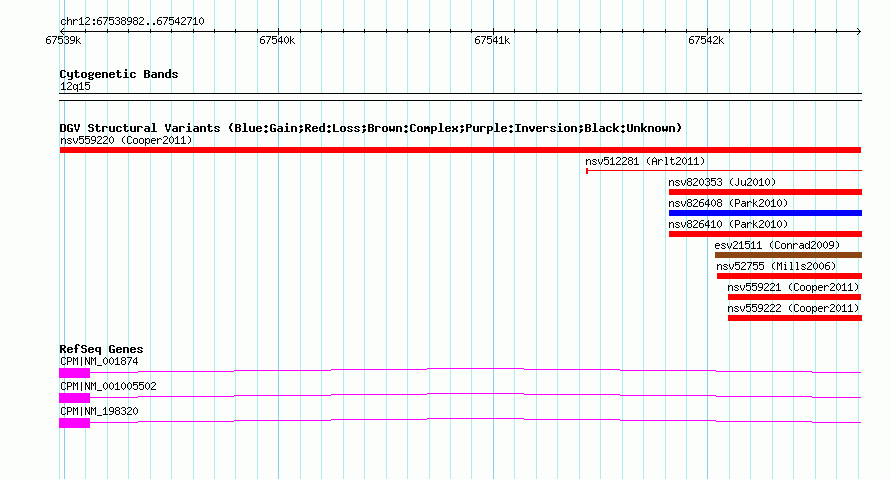Select the nsv559222 (Cooper2011) label
Screen dimensions: 890x479
tap(794, 308)
